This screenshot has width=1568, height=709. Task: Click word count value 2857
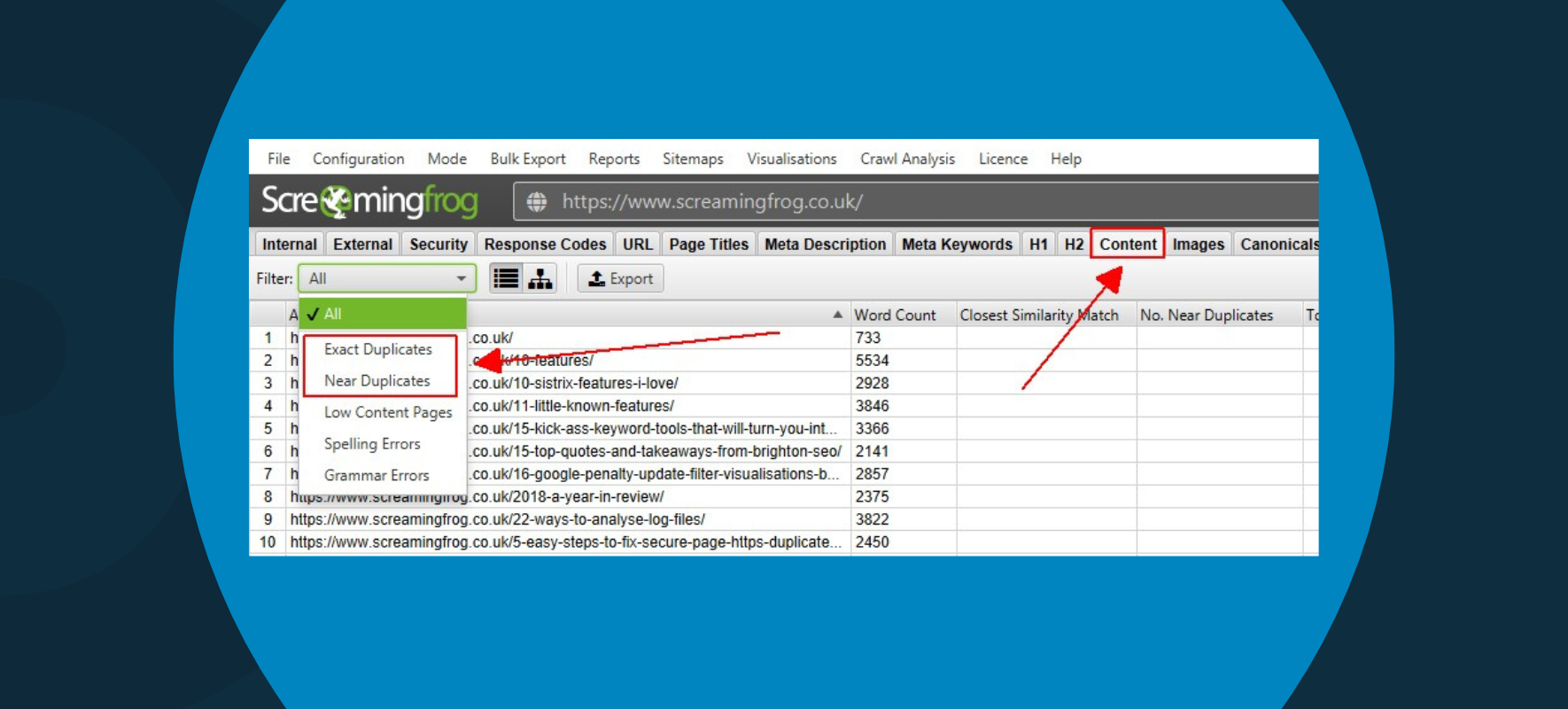872,474
